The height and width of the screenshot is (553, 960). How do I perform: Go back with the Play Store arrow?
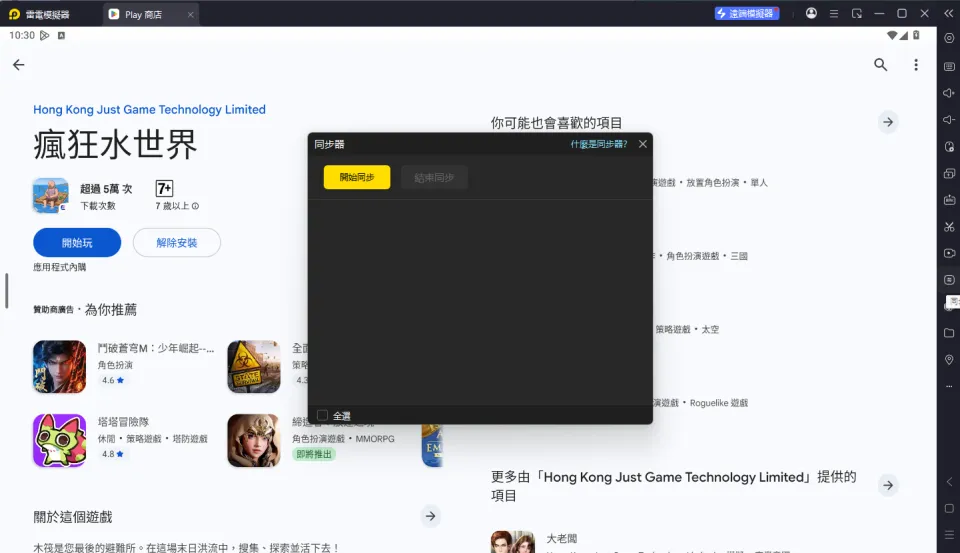(19, 64)
